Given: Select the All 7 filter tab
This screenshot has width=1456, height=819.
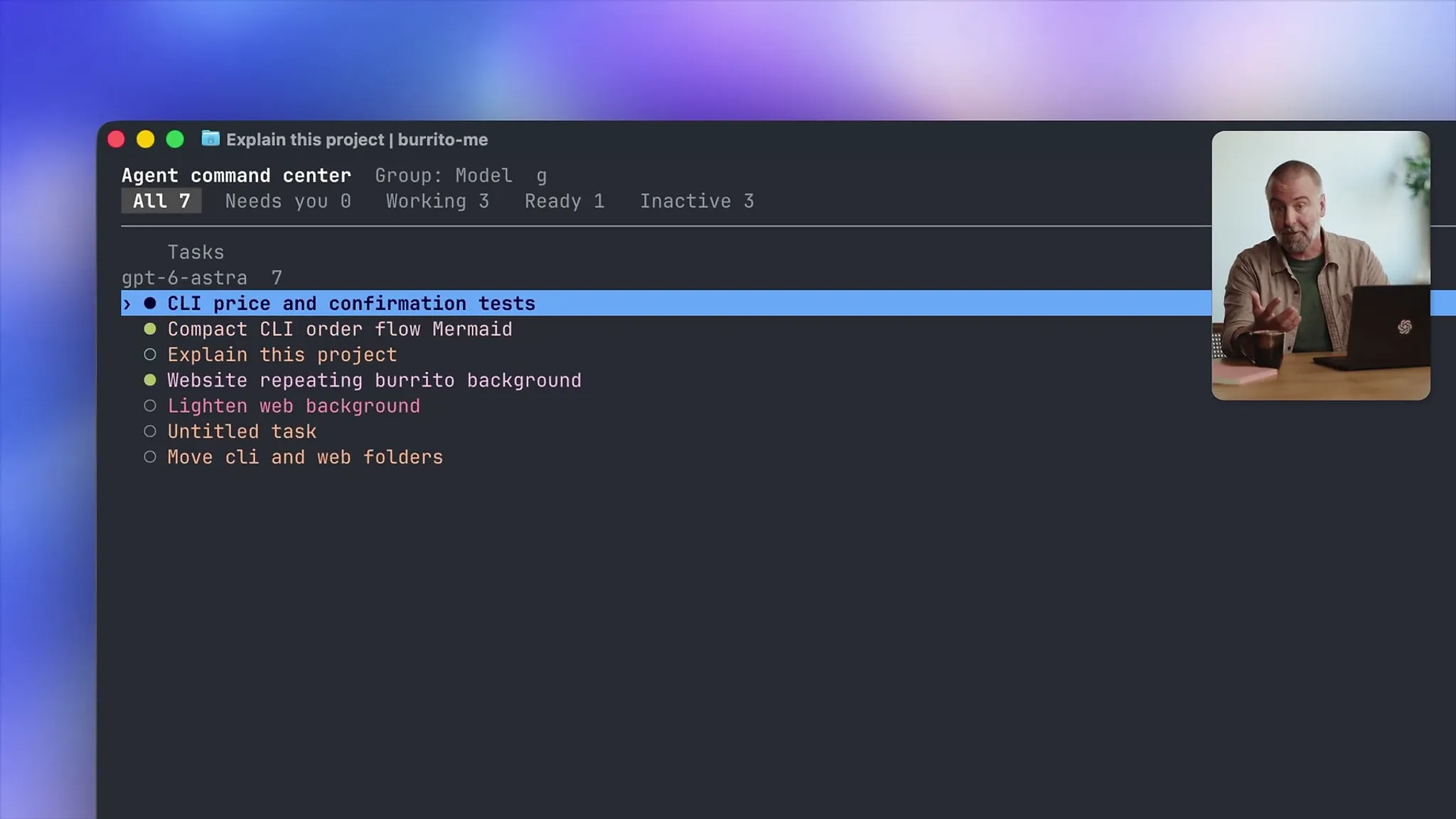Looking at the screenshot, I should [161, 201].
